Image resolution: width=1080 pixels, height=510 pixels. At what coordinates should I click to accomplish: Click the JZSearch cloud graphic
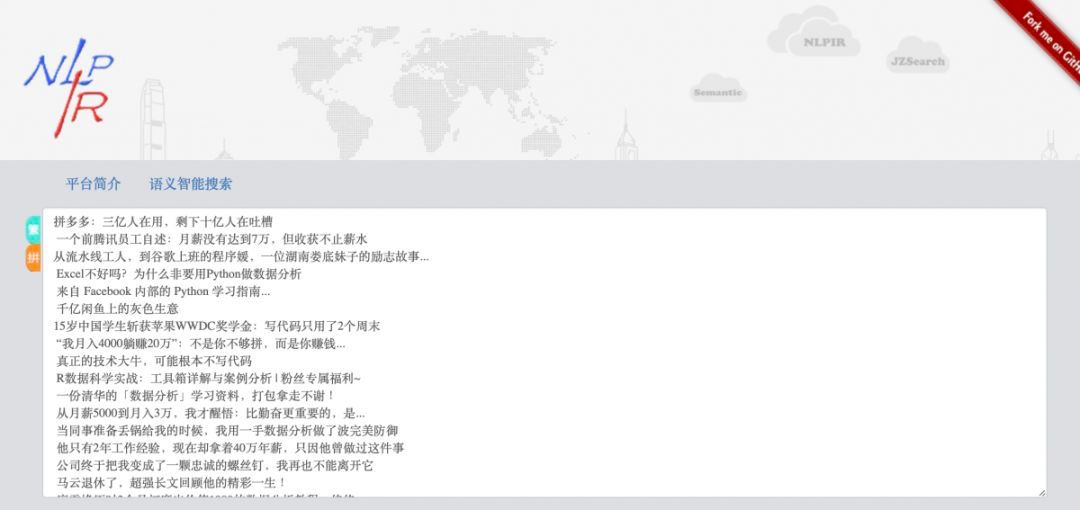coord(917,61)
